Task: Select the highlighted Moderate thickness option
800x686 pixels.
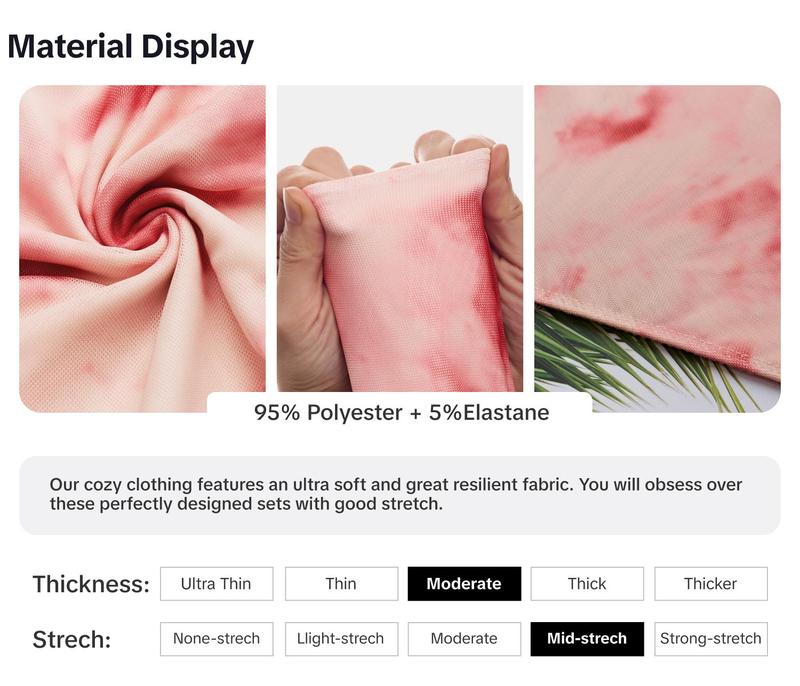Action: coord(464,583)
